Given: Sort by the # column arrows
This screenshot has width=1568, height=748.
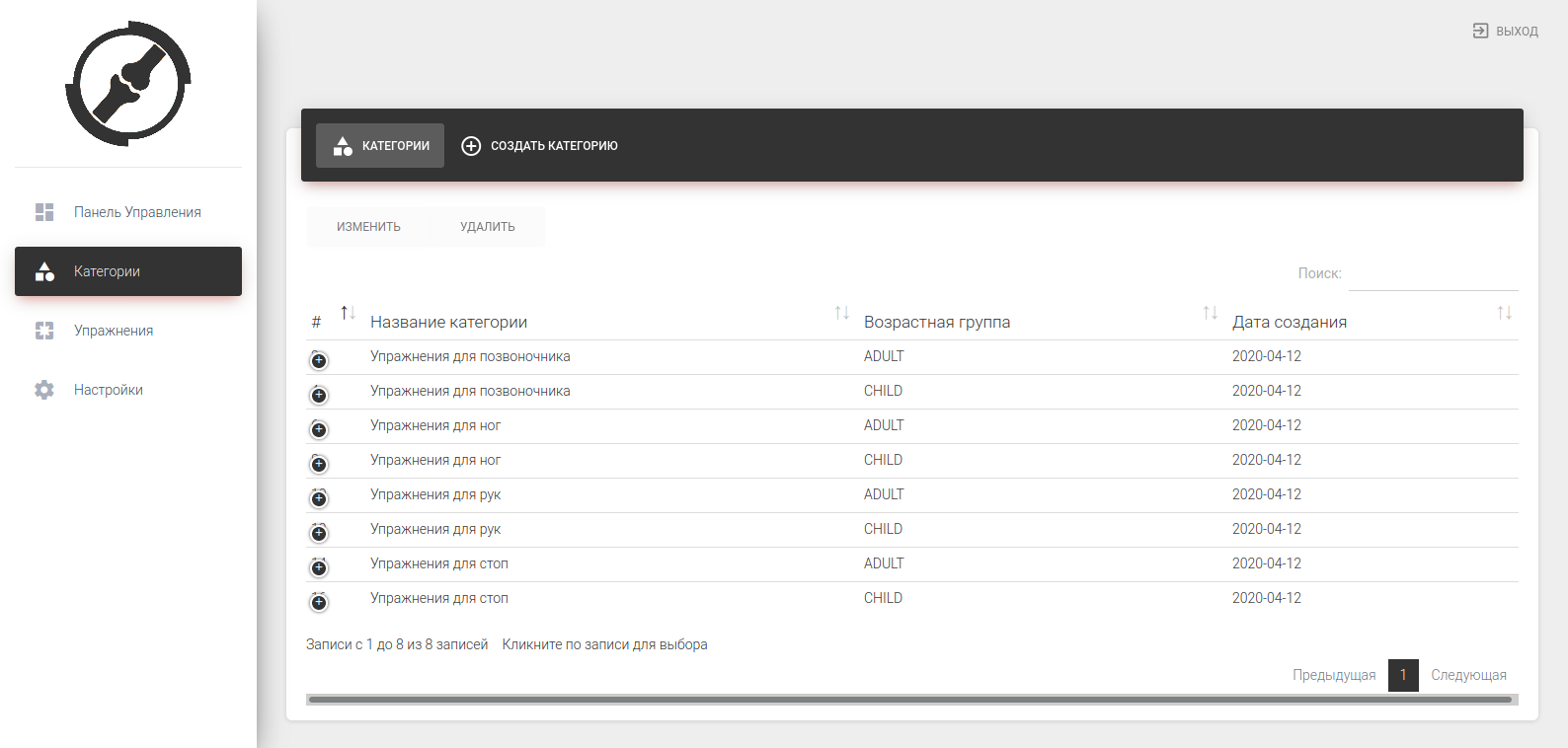Looking at the screenshot, I should (348, 313).
